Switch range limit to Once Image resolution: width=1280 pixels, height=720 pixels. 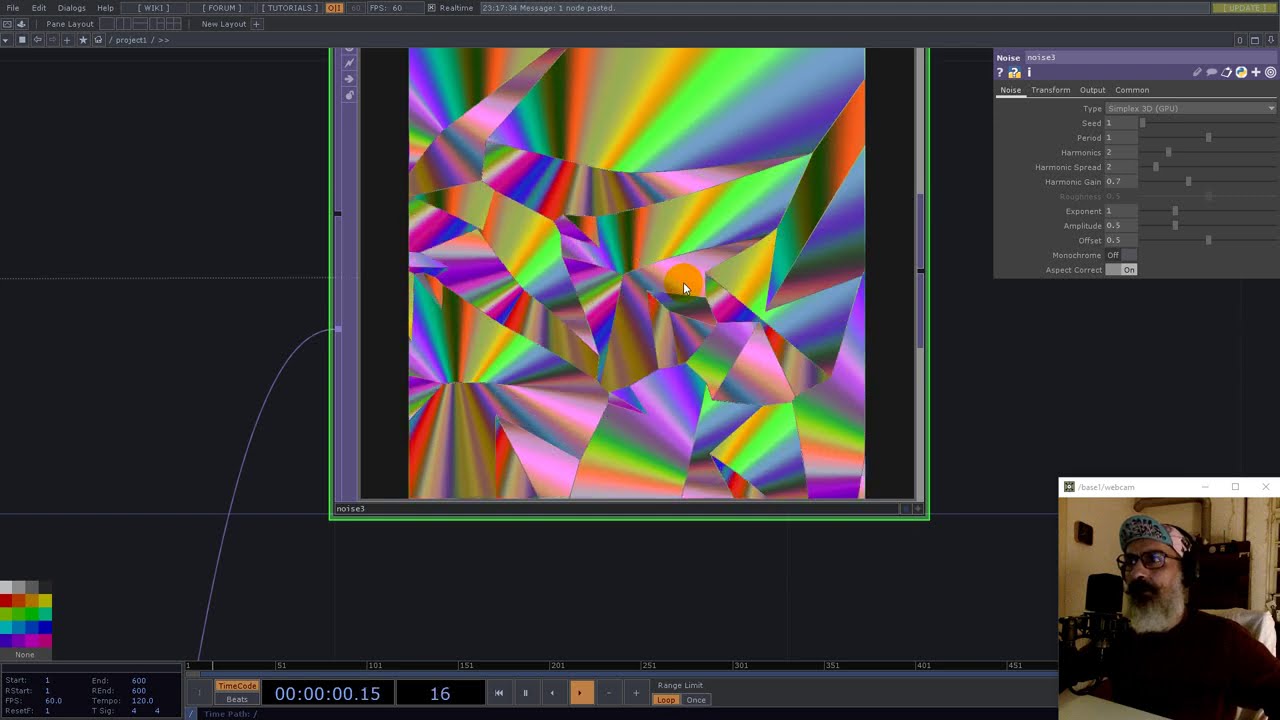click(696, 700)
